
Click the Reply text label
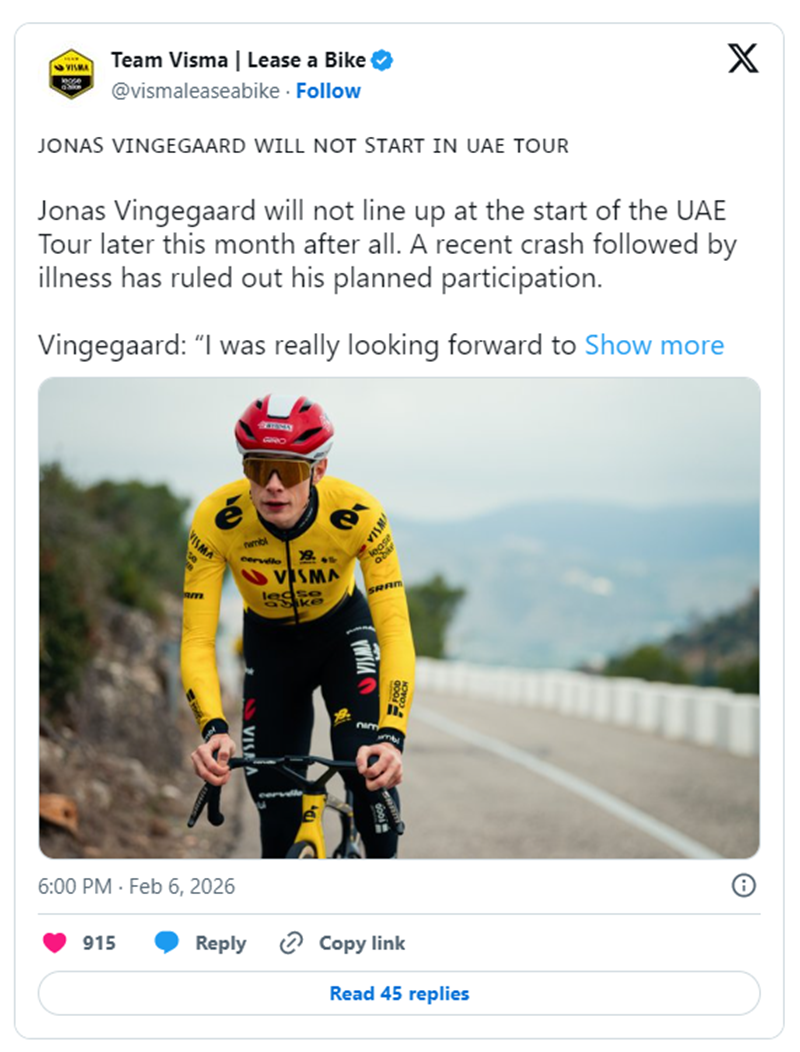click(220, 943)
